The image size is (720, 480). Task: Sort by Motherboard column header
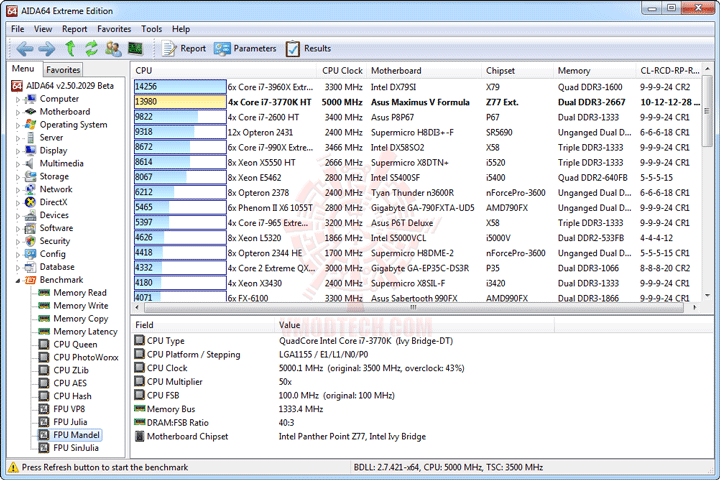[425, 71]
